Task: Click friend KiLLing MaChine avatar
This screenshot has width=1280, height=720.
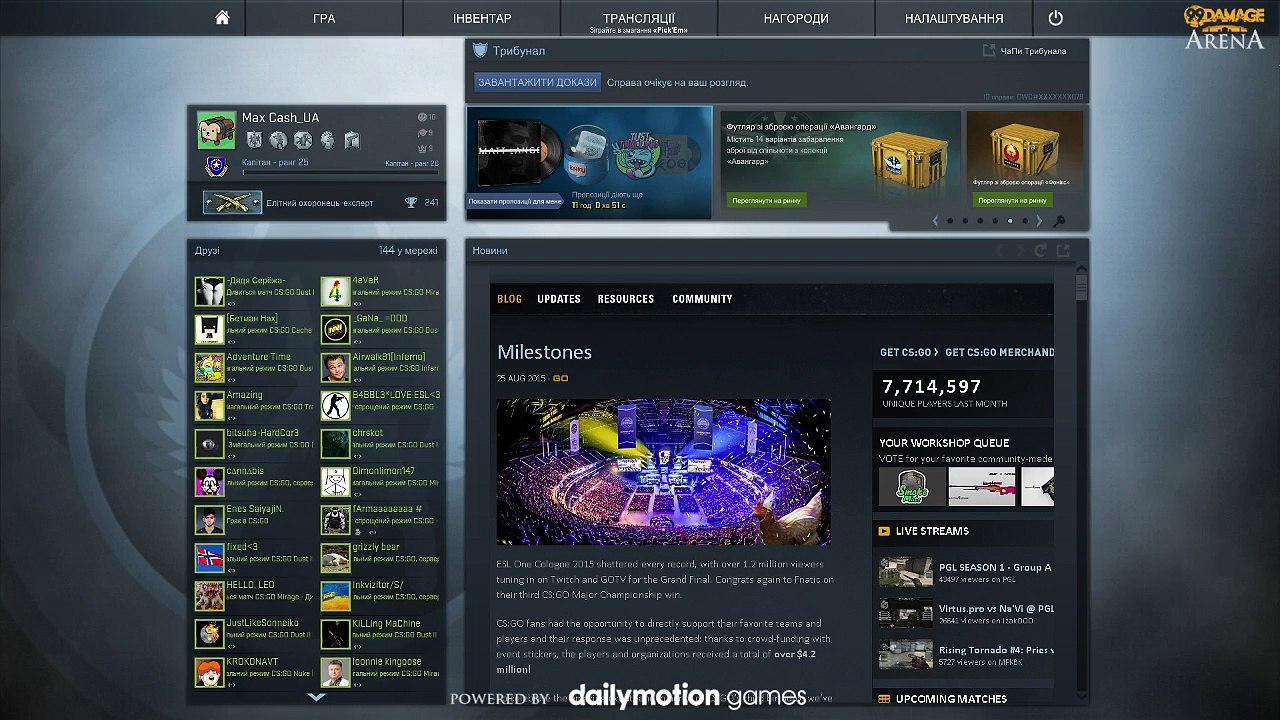Action: (335, 633)
